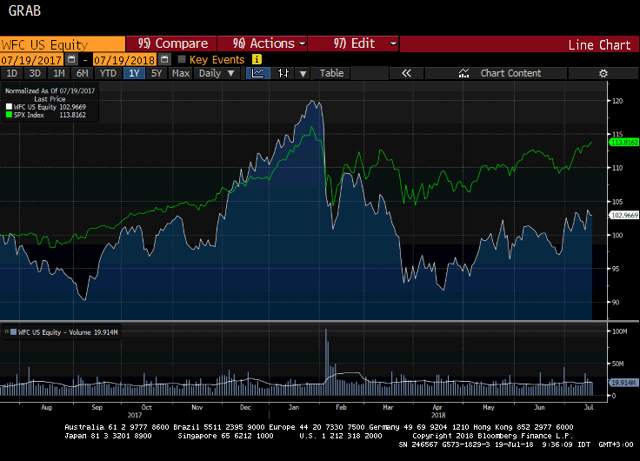Select the 5Y time range tab
This screenshot has height=461, width=640.
(x=157, y=73)
